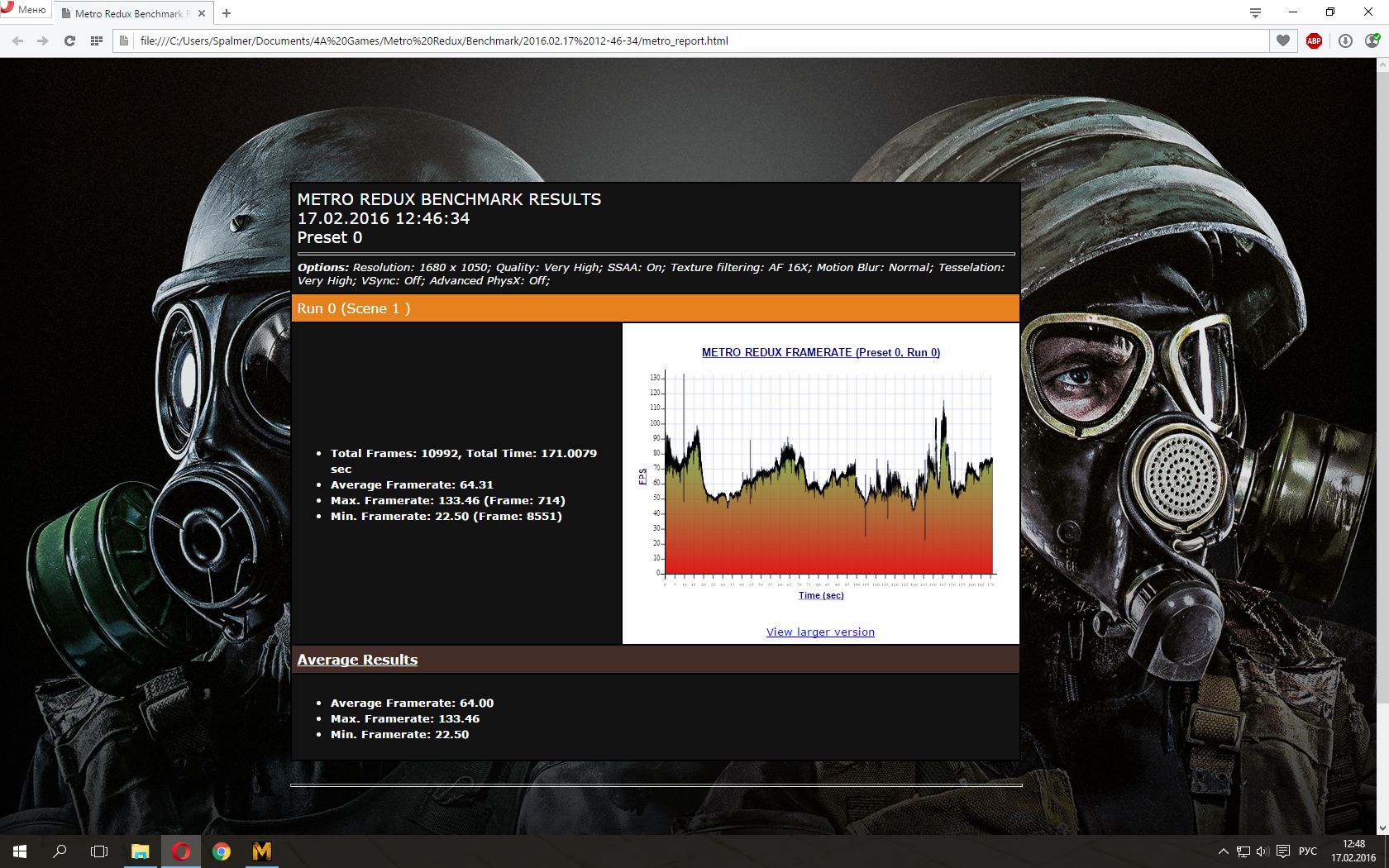This screenshot has width=1389, height=868.
Task: Click Run 0 (Scene 1) header
Action: [x=655, y=308]
